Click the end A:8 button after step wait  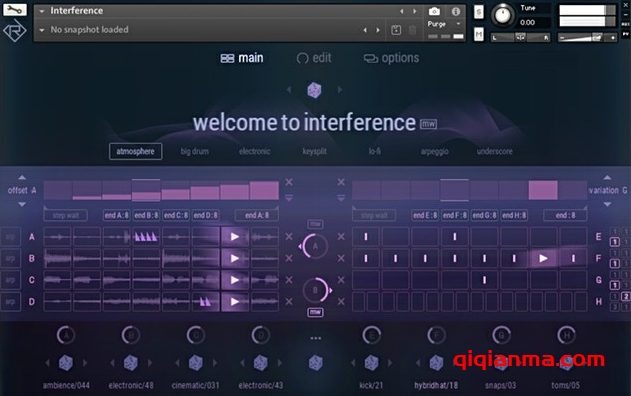[117, 215]
